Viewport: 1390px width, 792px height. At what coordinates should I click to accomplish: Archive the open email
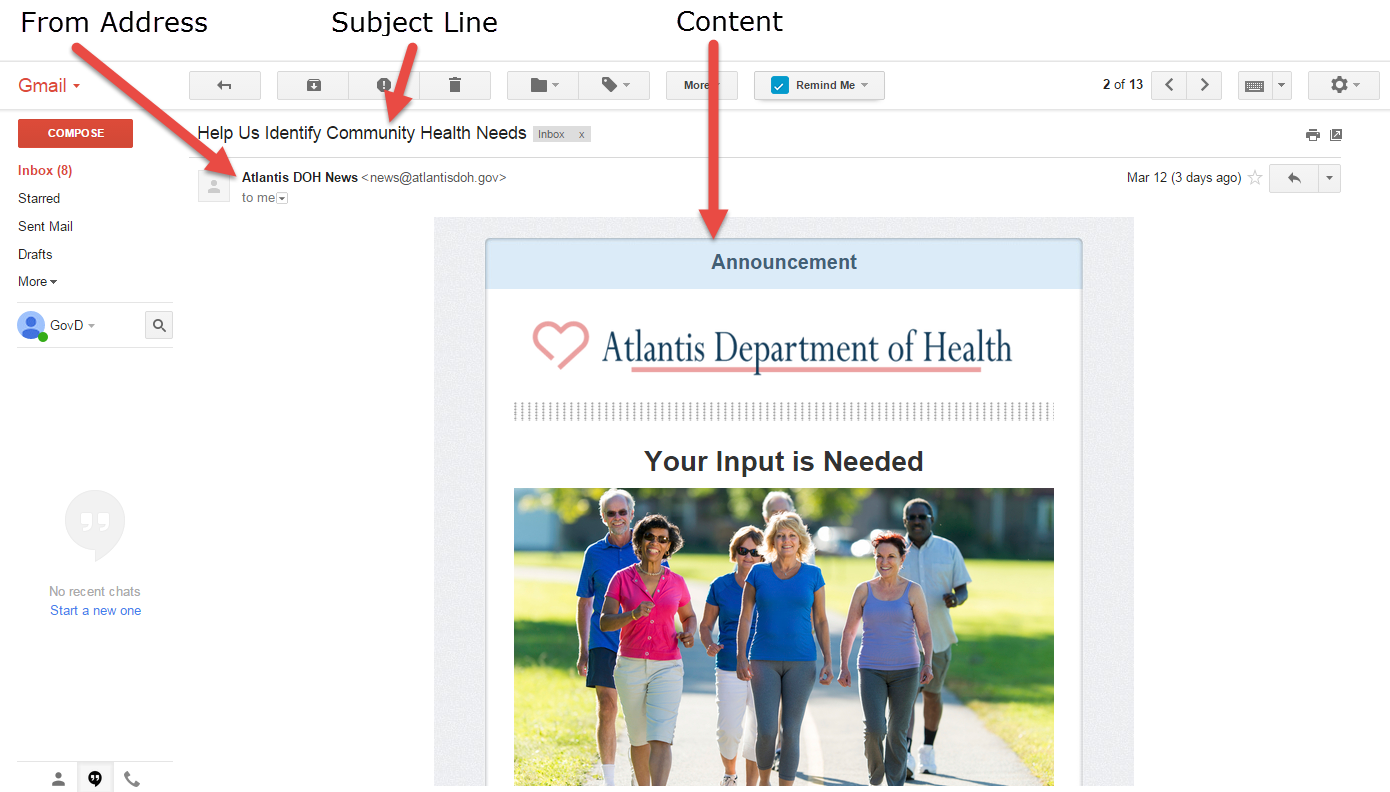pyautogui.click(x=312, y=85)
